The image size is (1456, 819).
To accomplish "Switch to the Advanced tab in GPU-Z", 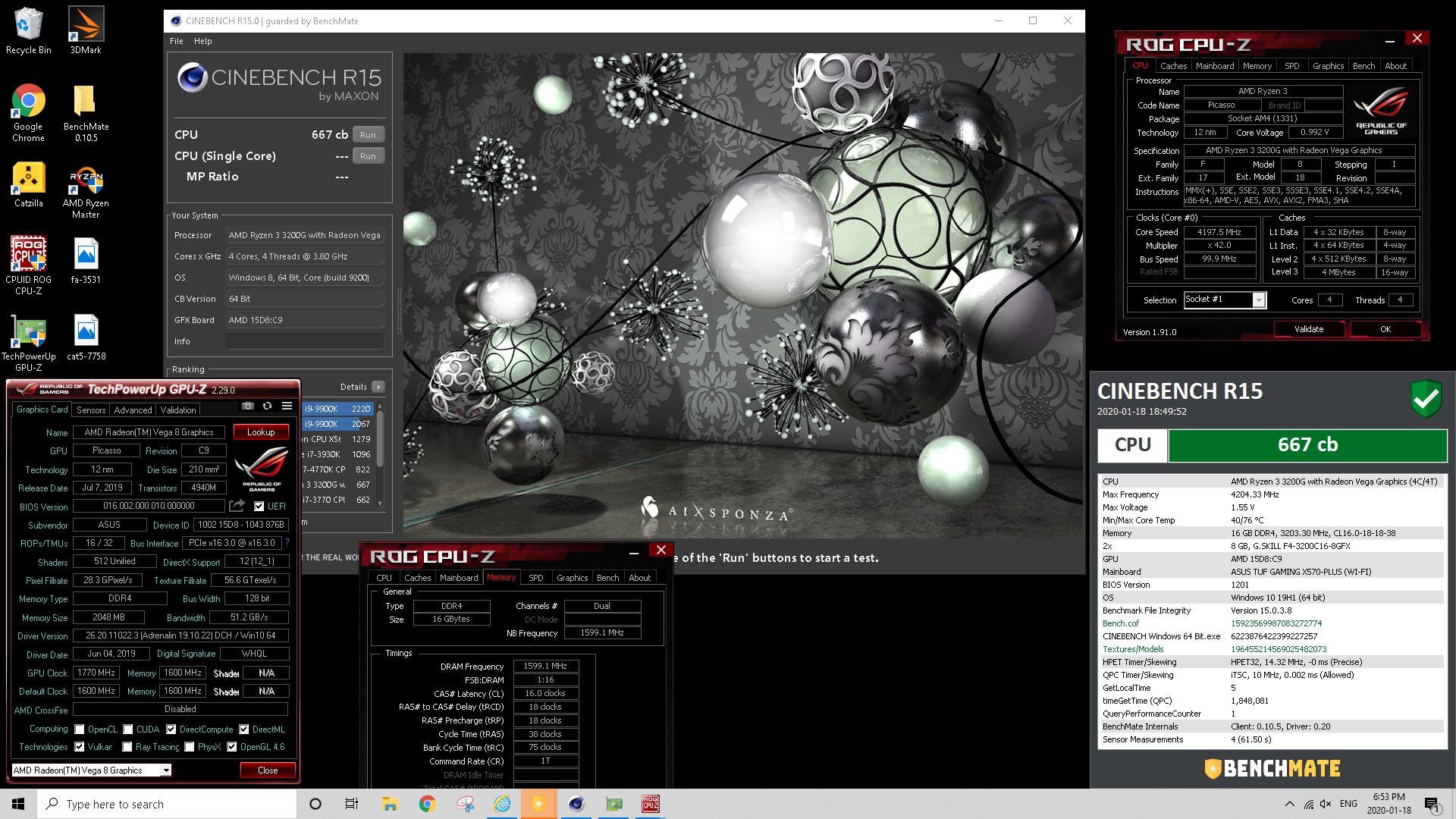I will click(x=133, y=410).
